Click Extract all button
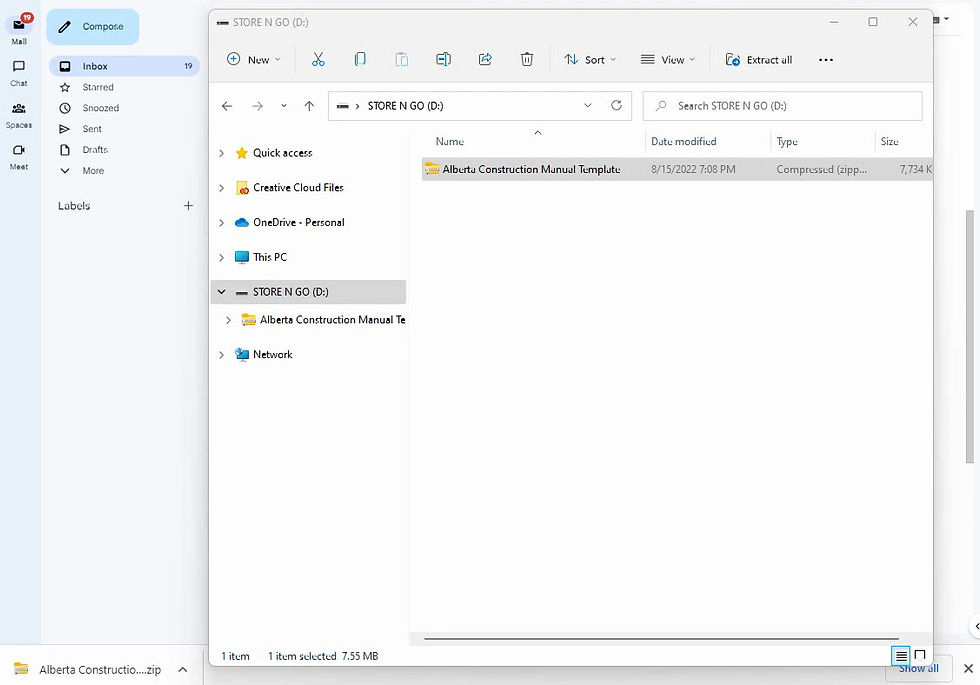This screenshot has height=685, width=980. 759,59
